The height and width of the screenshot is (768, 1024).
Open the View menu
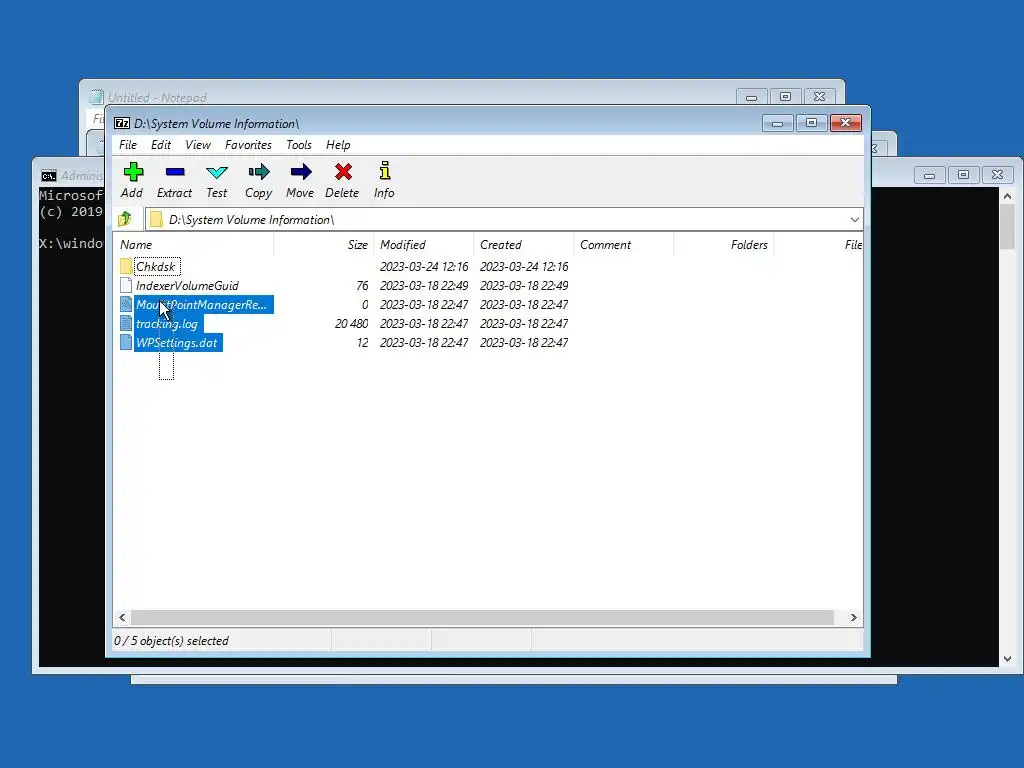tap(198, 145)
